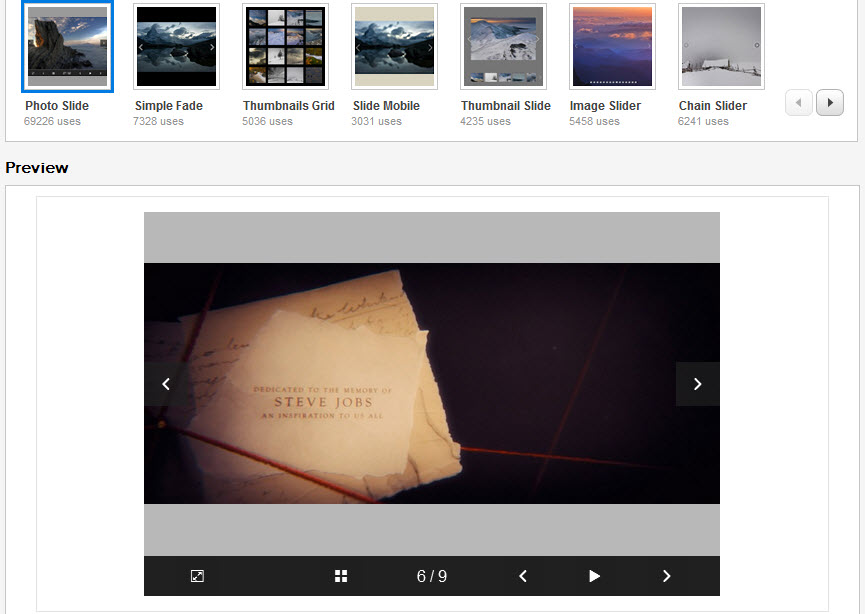Go to next slide in bottom toolbar
Image resolution: width=865 pixels, height=614 pixels.
[x=666, y=576]
